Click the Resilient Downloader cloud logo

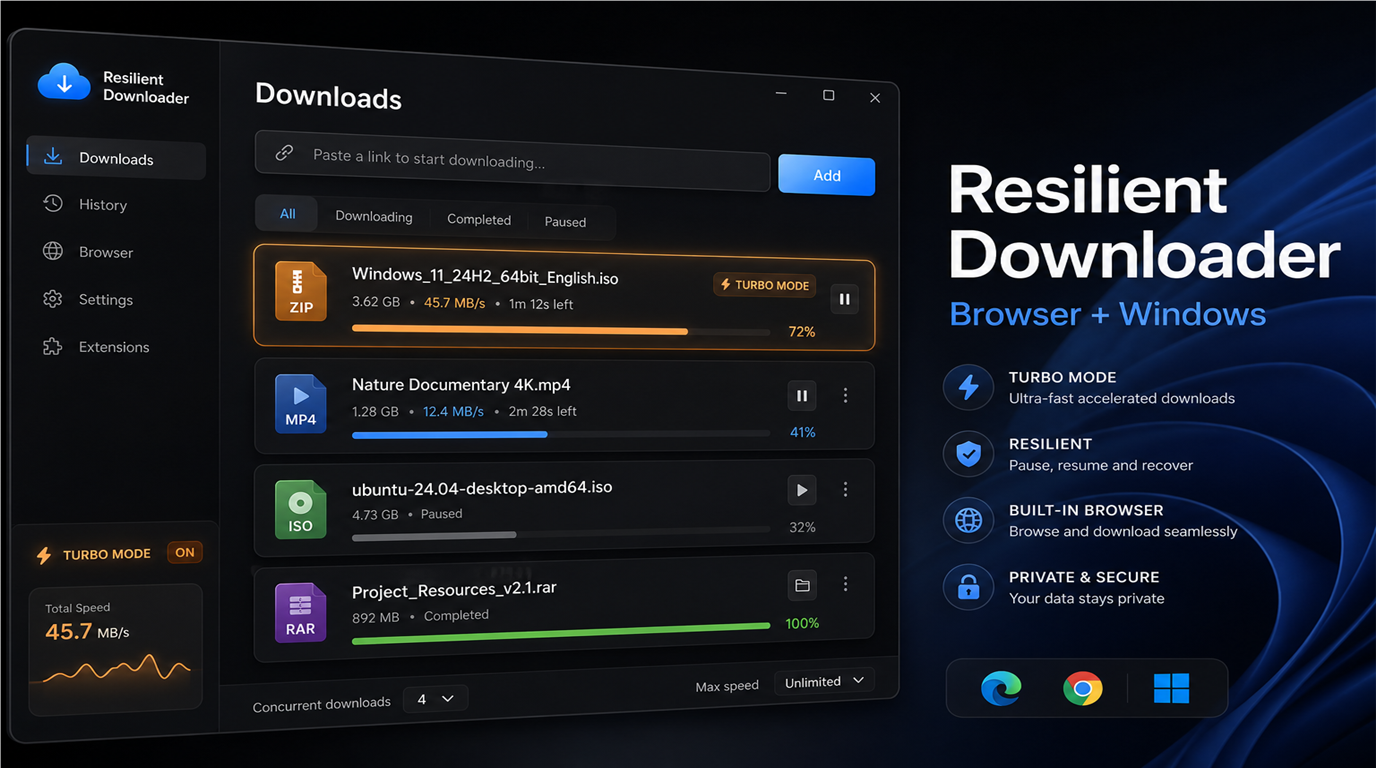coord(64,84)
